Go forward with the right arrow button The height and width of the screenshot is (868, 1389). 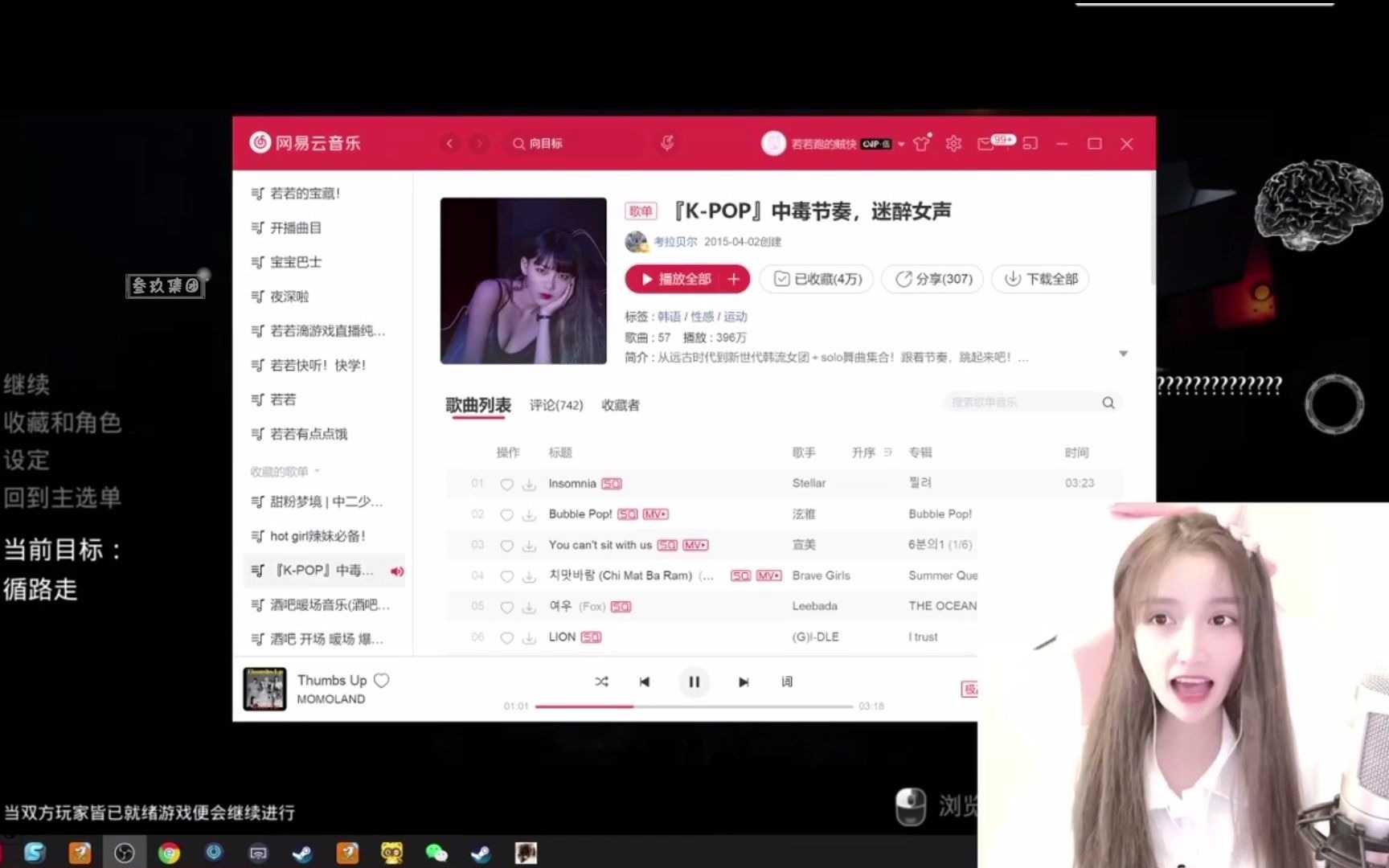pyautogui.click(x=479, y=143)
